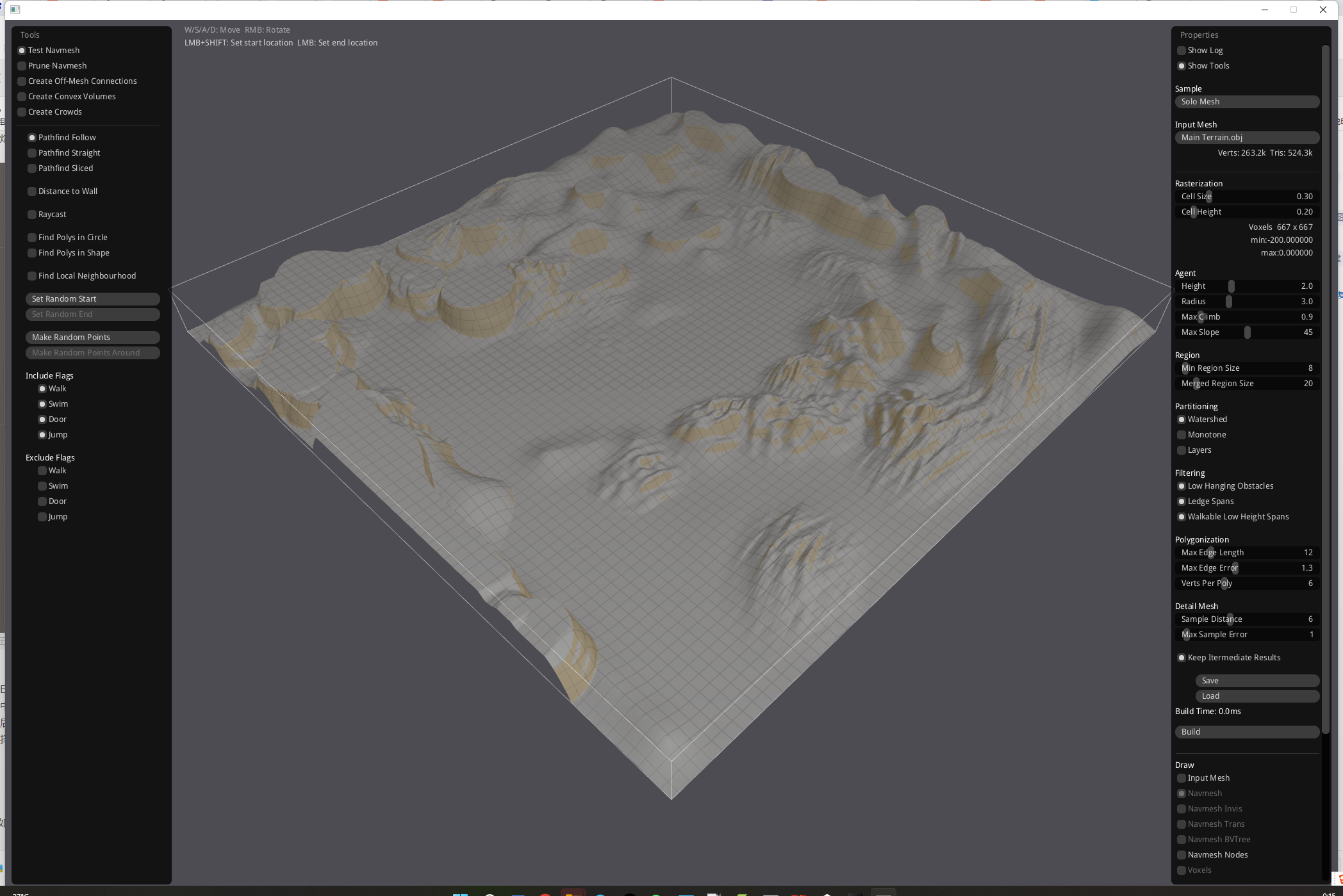Adjust the Agent Height slider
The height and width of the screenshot is (896, 1343).
pyautogui.click(x=1247, y=286)
